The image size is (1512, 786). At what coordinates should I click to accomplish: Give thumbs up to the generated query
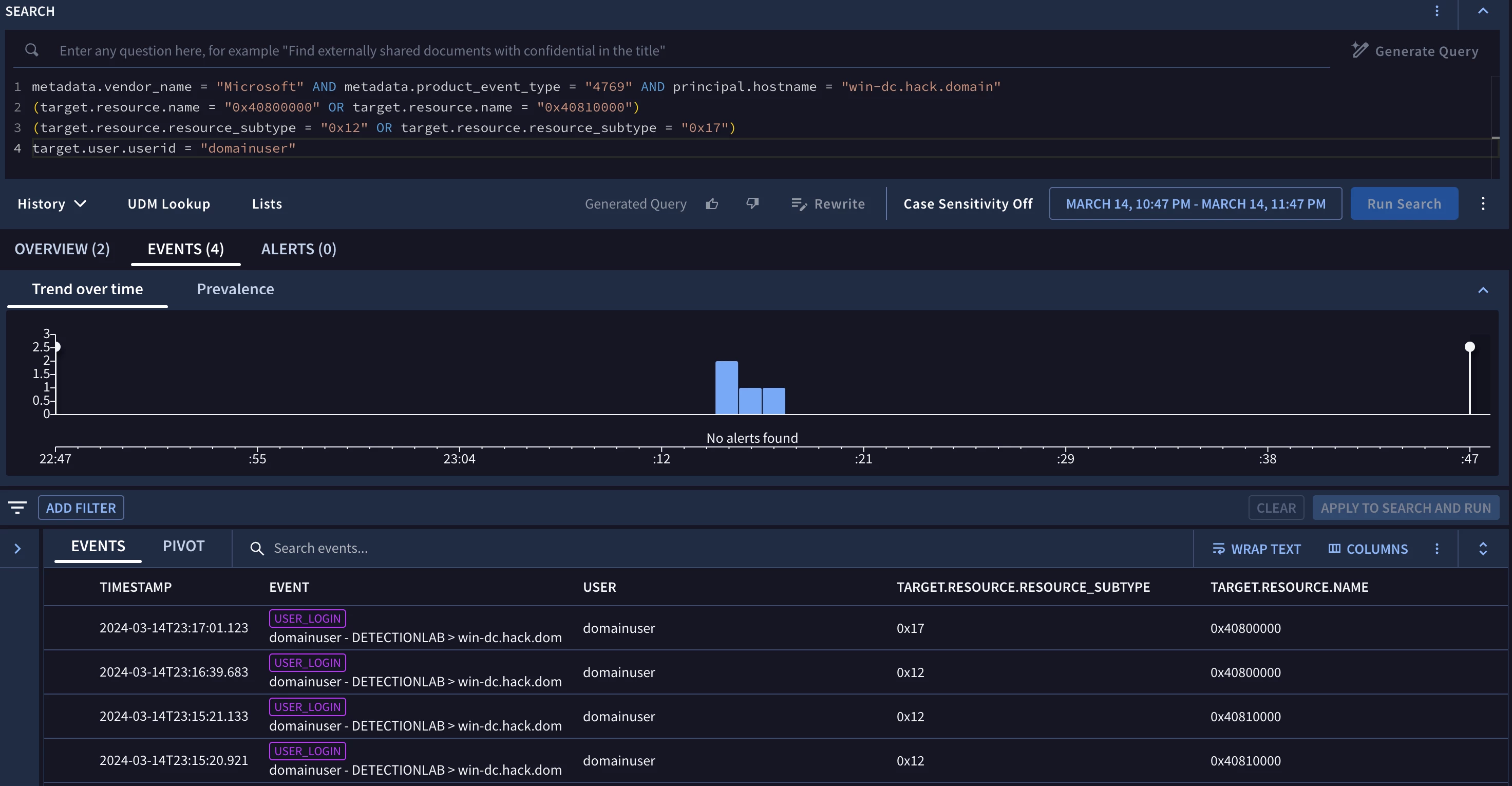tap(712, 203)
